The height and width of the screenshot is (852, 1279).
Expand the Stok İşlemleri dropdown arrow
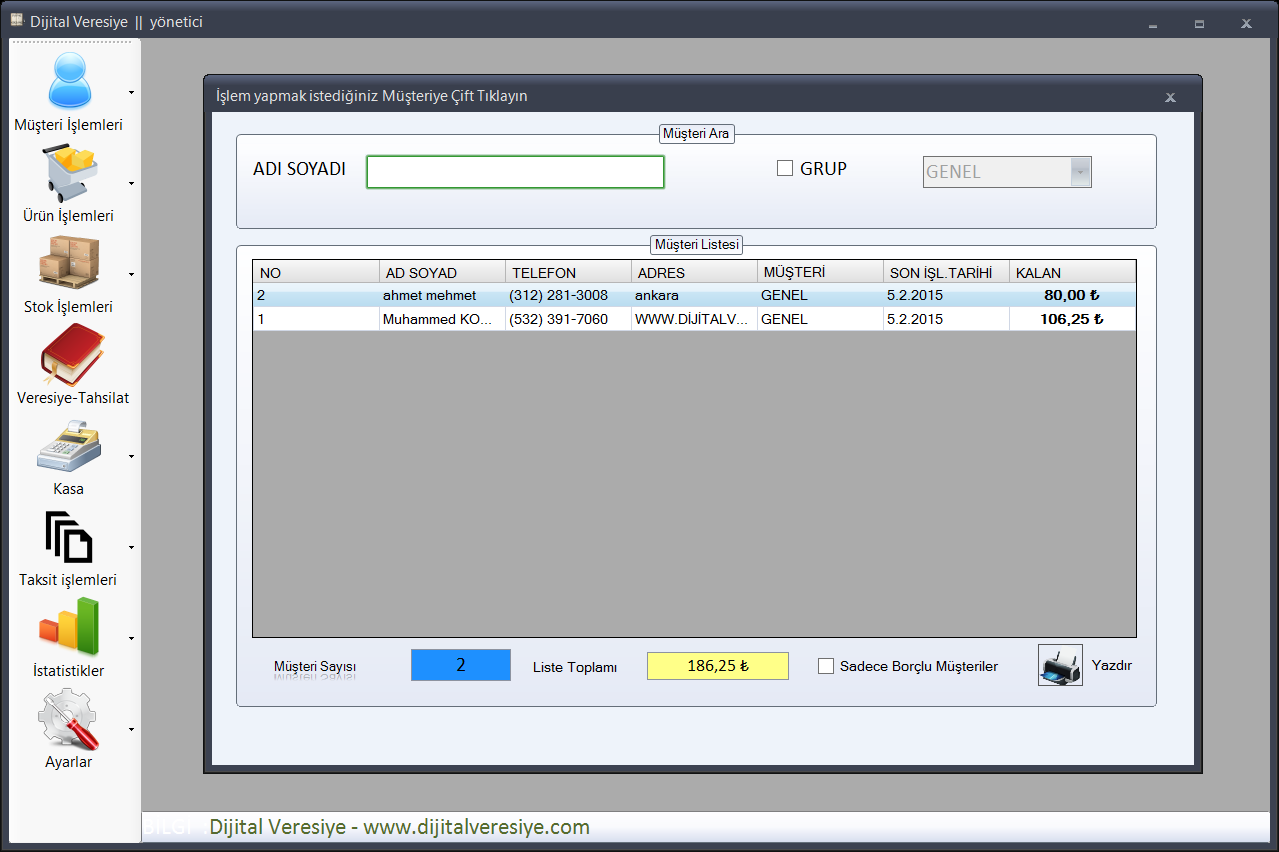pos(131,275)
